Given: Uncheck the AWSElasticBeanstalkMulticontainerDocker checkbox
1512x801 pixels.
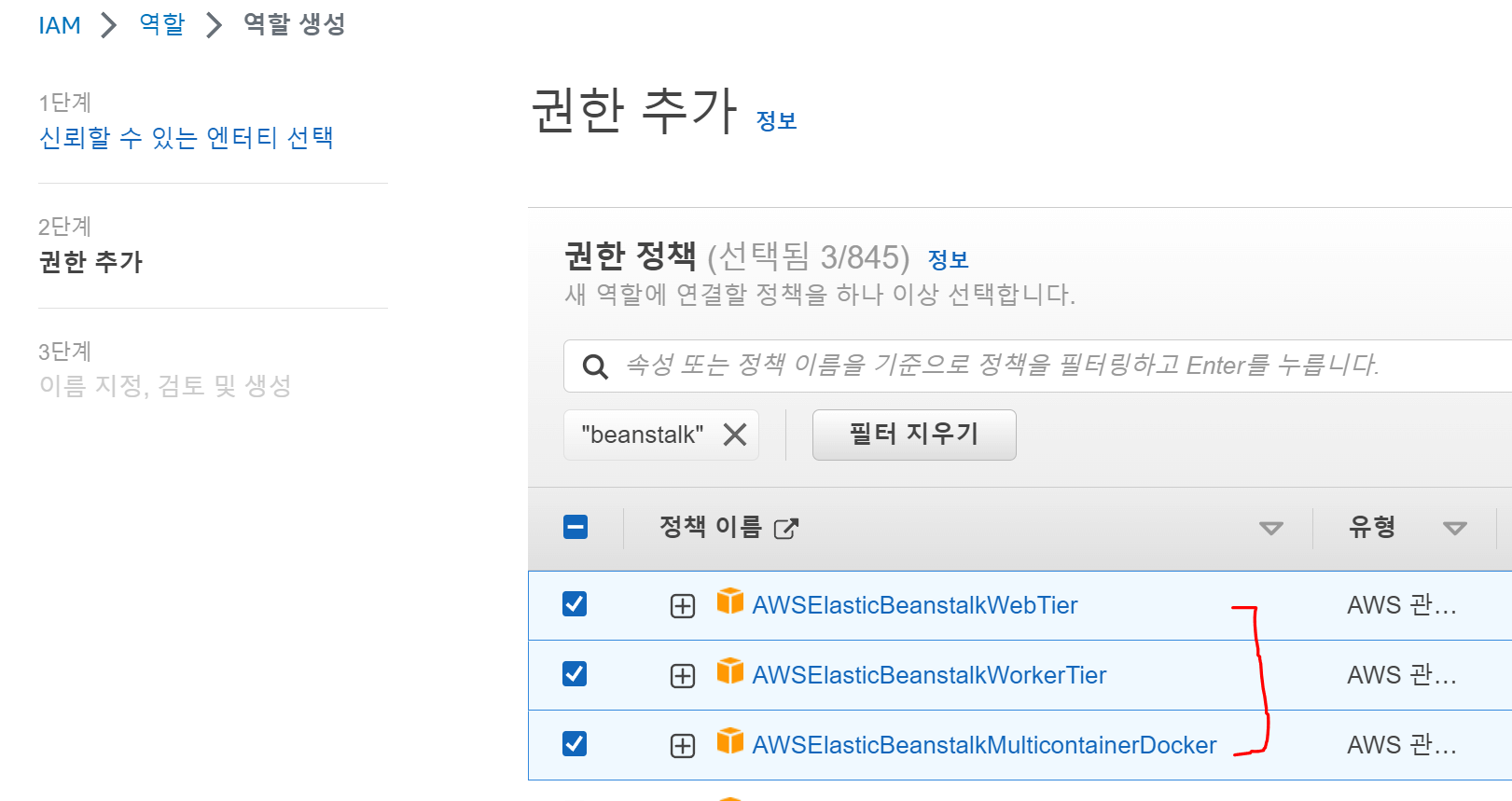Looking at the screenshot, I should [575, 743].
